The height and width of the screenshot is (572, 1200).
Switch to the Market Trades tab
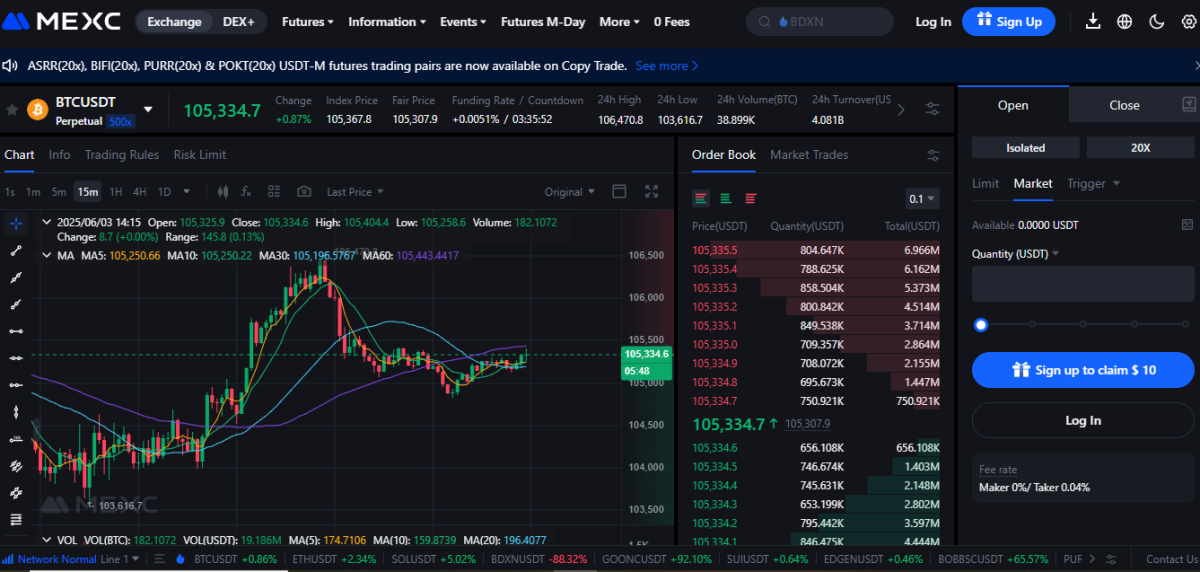tap(809, 155)
